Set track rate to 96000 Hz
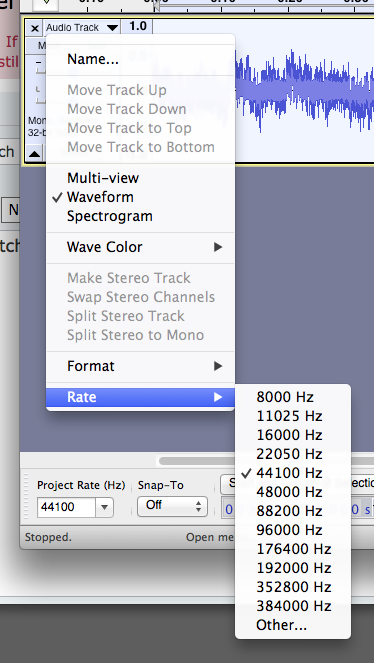This screenshot has width=374, height=663. tap(293, 530)
